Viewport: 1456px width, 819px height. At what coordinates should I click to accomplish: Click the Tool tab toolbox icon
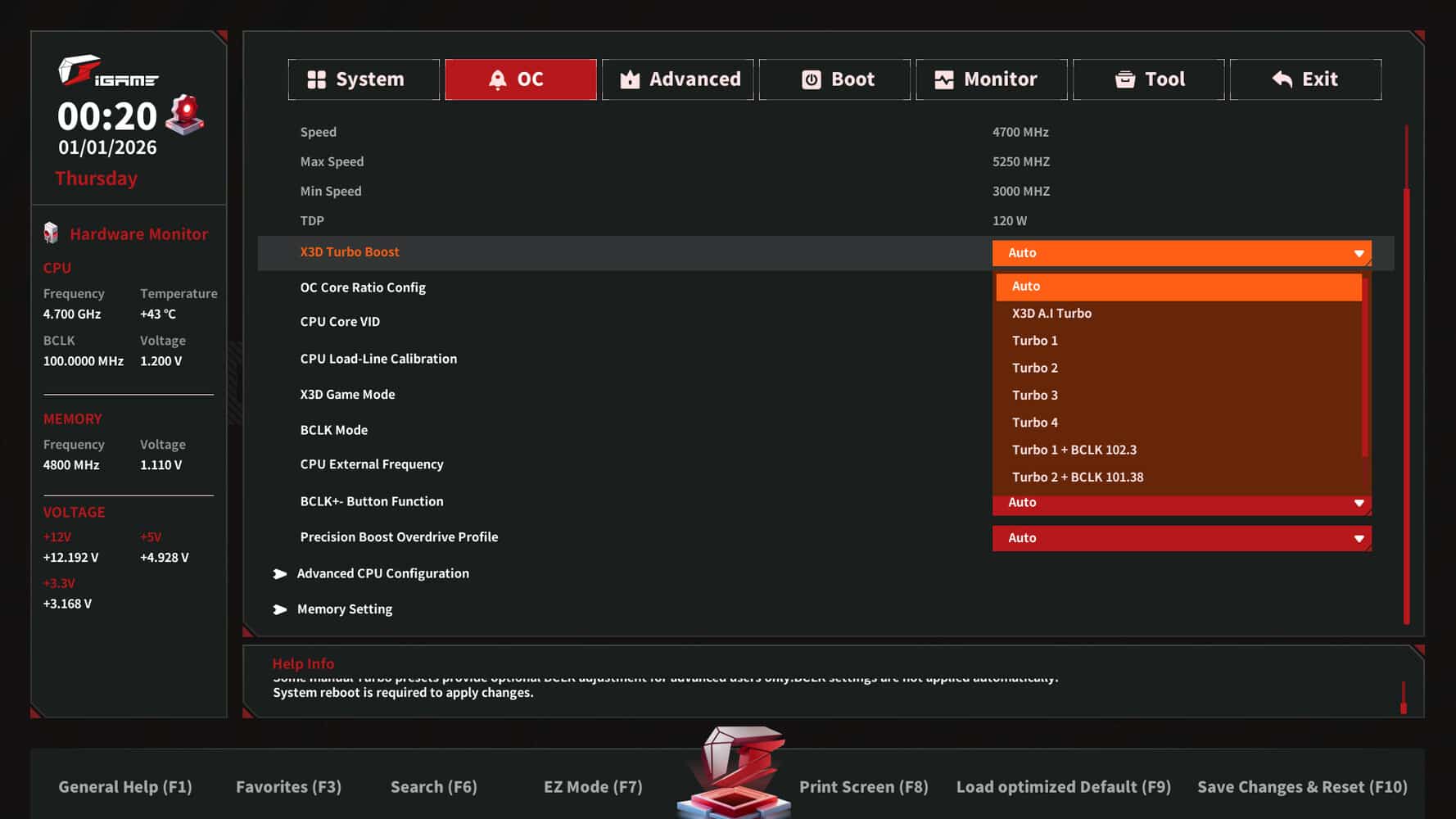coord(1125,79)
